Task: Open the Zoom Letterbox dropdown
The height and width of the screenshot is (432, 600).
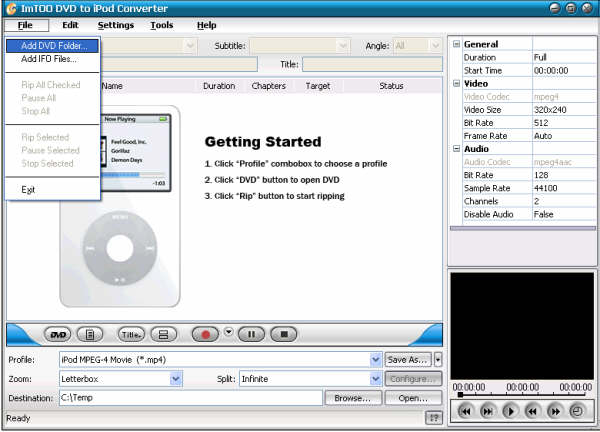Action: 176,379
